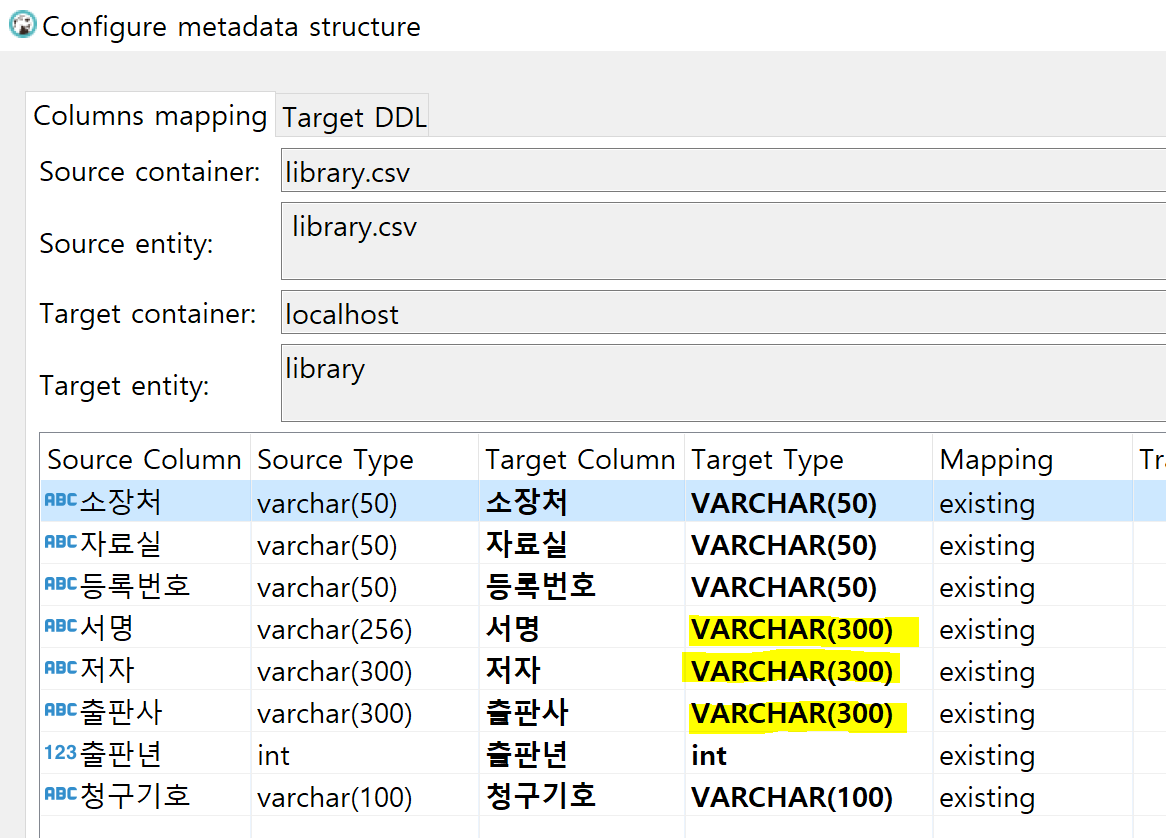Click the Source entity field library.csv
The height and width of the screenshot is (838, 1166).
tap(723, 241)
